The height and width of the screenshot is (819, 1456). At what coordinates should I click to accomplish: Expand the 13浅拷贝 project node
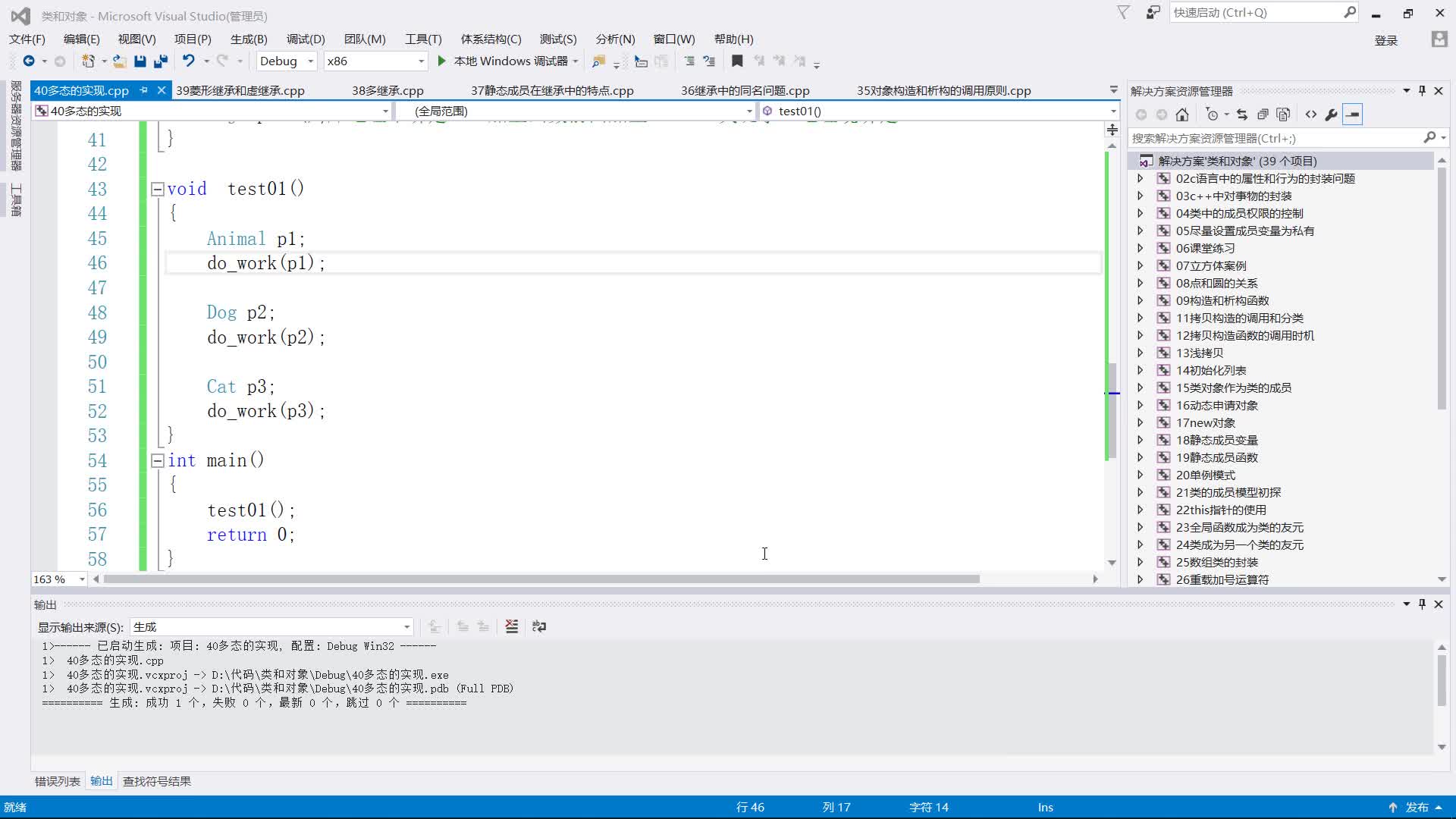[1140, 353]
